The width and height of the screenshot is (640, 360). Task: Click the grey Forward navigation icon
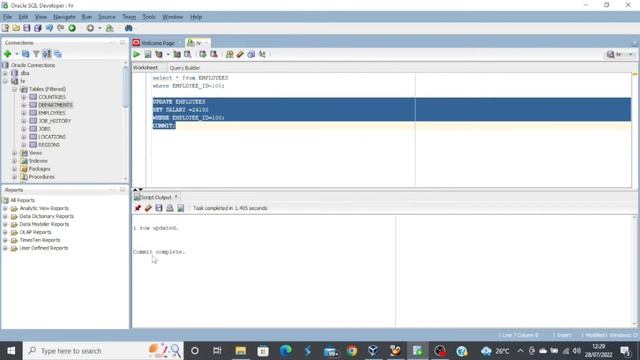[x=90, y=28]
